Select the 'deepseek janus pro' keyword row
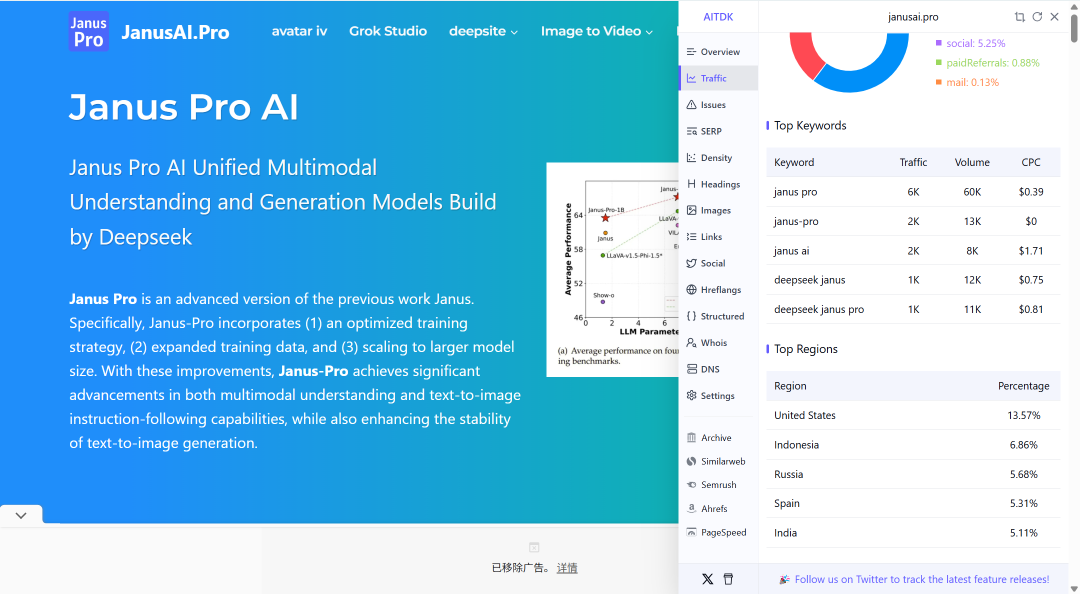The height and width of the screenshot is (594, 1080). point(913,309)
